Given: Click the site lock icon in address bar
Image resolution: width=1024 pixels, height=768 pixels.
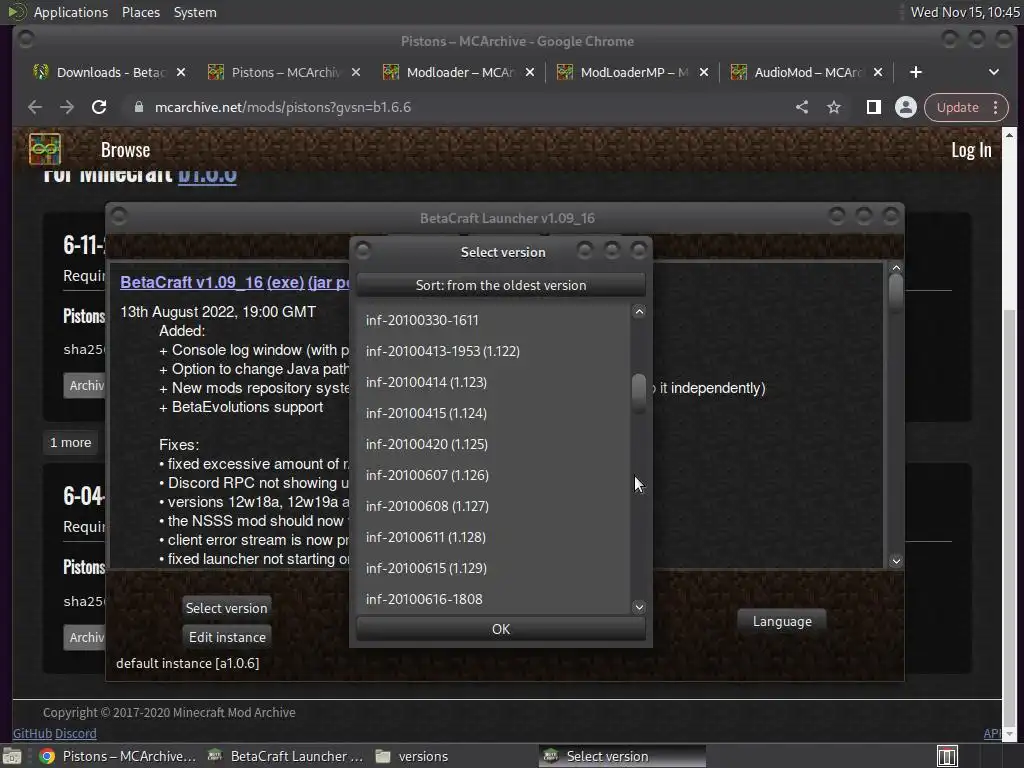Looking at the screenshot, I should tap(138, 107).
